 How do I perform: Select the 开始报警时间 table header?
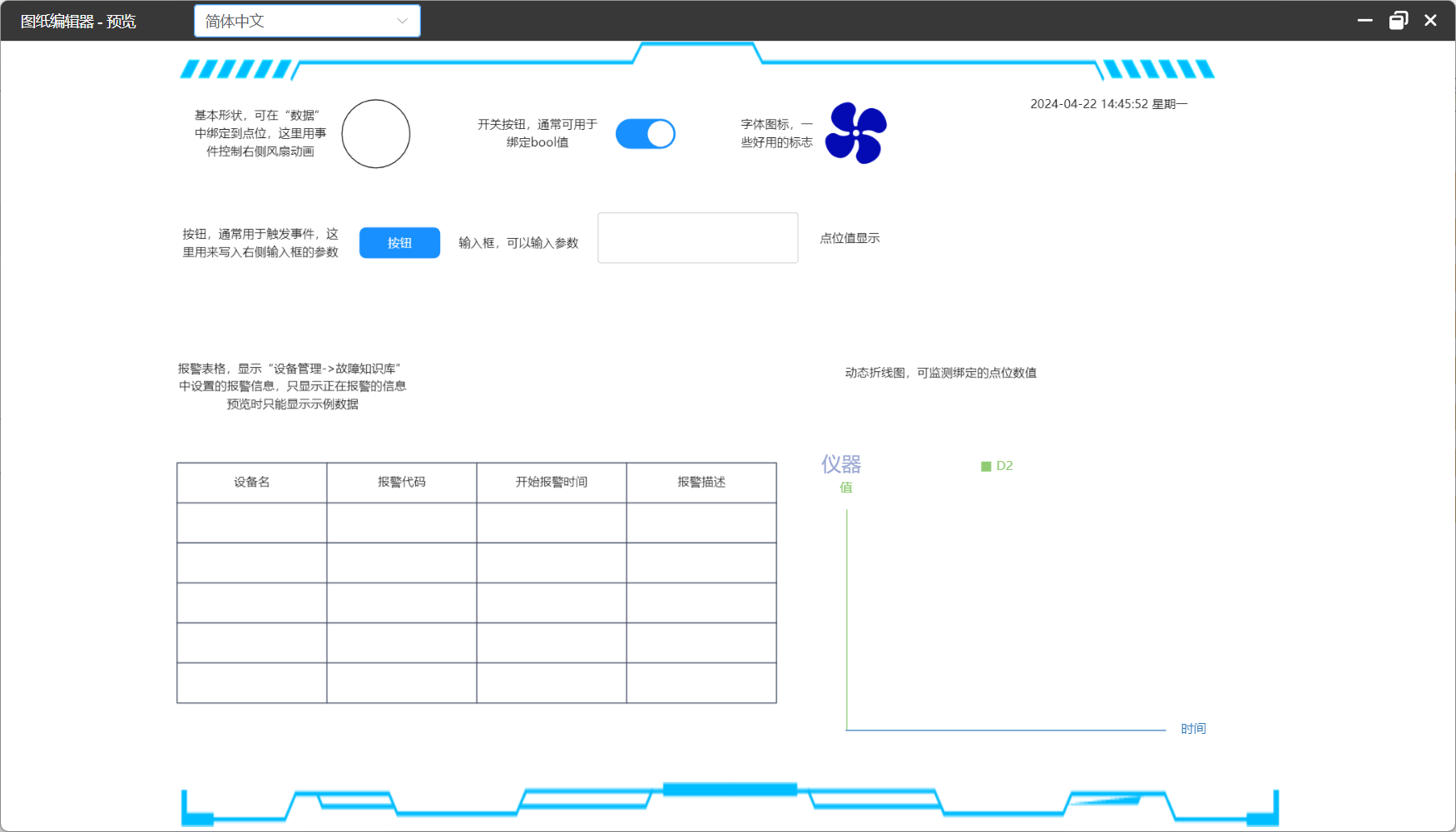(552, 483)
